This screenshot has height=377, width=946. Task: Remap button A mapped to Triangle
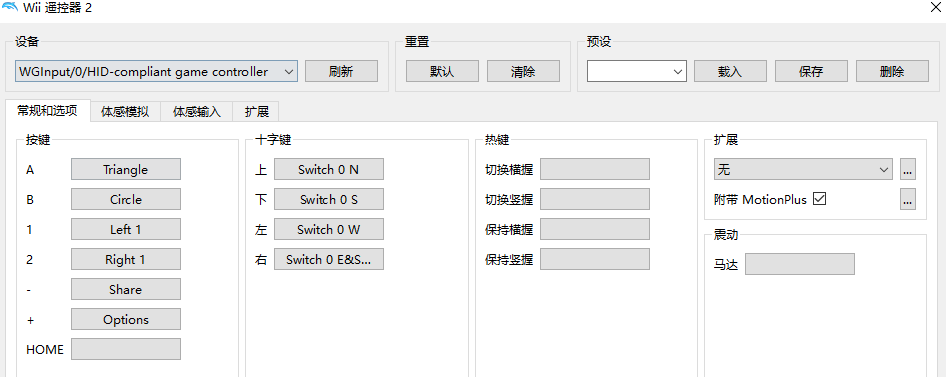click(125, 169)
